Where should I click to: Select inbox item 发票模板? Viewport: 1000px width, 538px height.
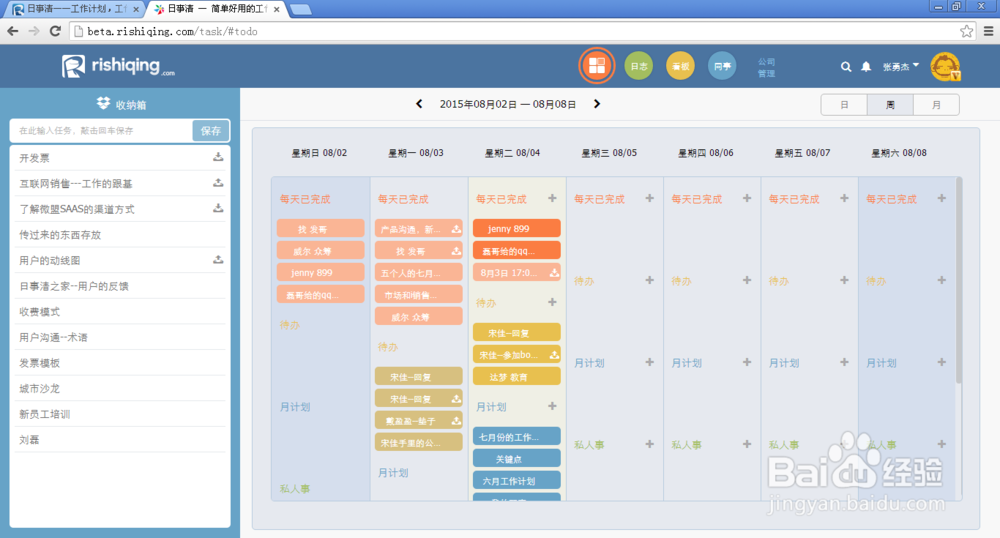pyautogui.click(x=120, y=363)
